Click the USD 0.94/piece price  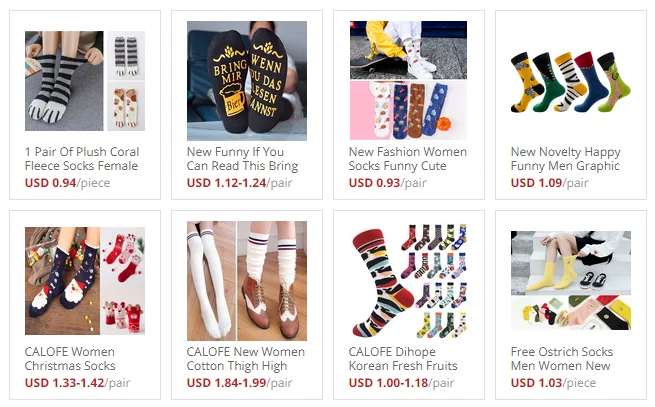[67, 183]
